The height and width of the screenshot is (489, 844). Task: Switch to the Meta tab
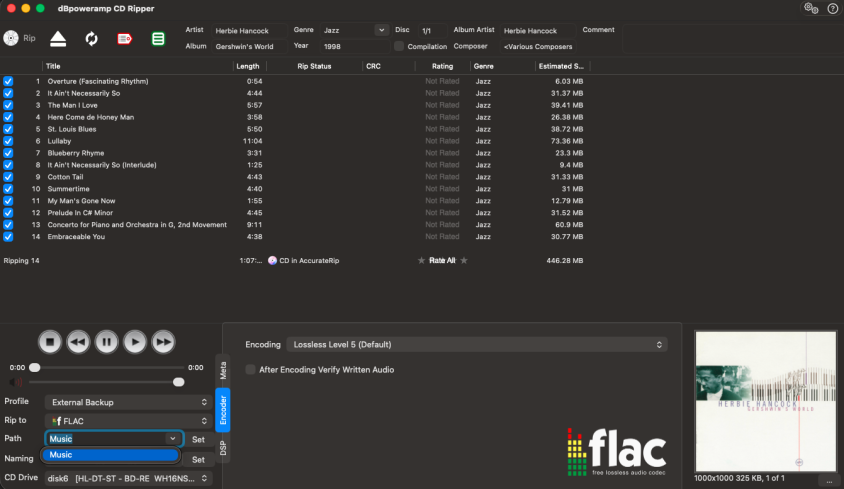tap(223, 370)
